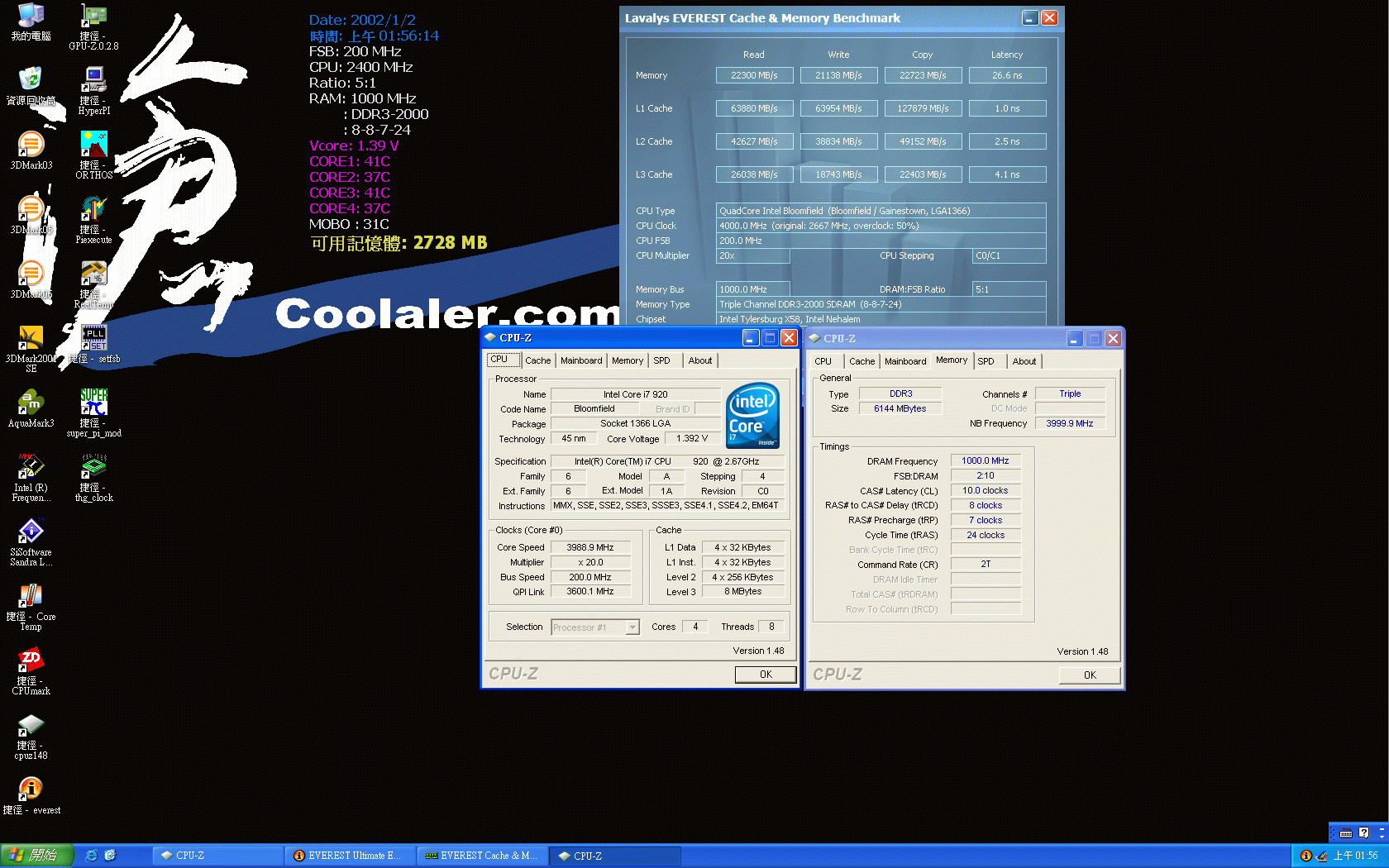Click the taskbar clock showing 01:56
This screenshot has width=1389, height=868.
click(1355, 856)
